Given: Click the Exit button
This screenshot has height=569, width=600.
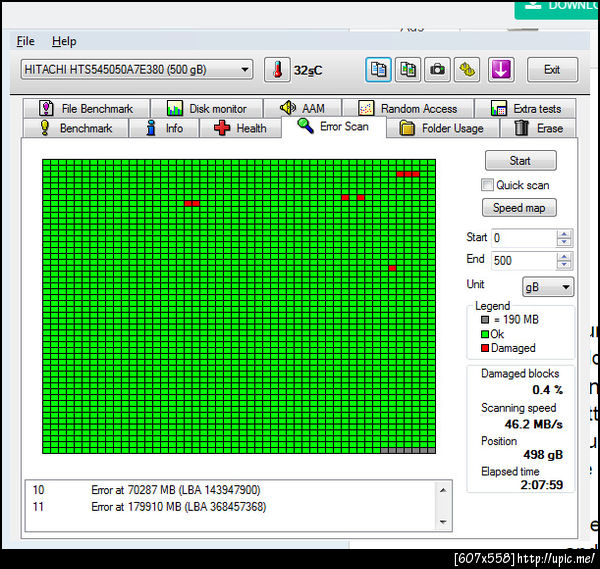Looking at the screenshot, I should pyautogui.click(x=552, y=70).
